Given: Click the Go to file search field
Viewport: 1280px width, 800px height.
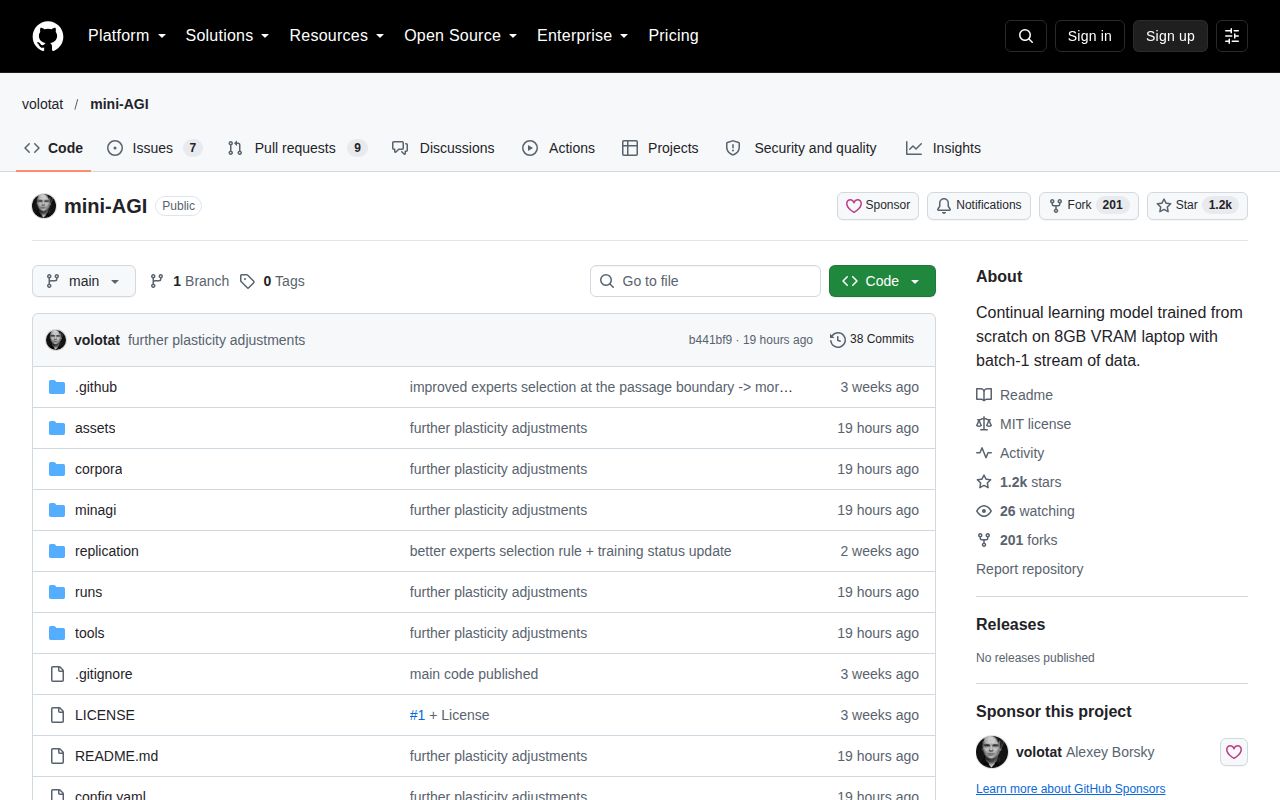Looking at the screenshot, I should (705, 281).
